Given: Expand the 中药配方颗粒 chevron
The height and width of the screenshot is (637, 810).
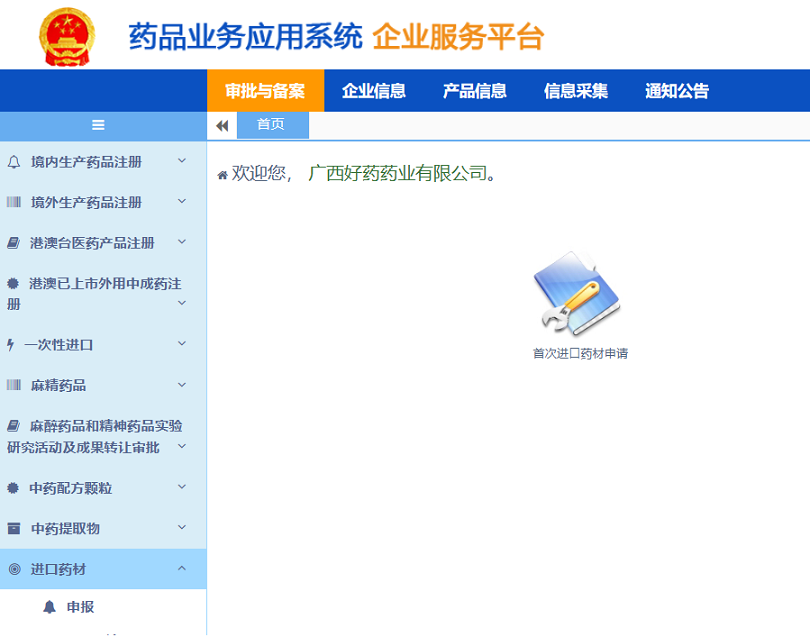Looking at the screenshot, I should click(182, 487).
